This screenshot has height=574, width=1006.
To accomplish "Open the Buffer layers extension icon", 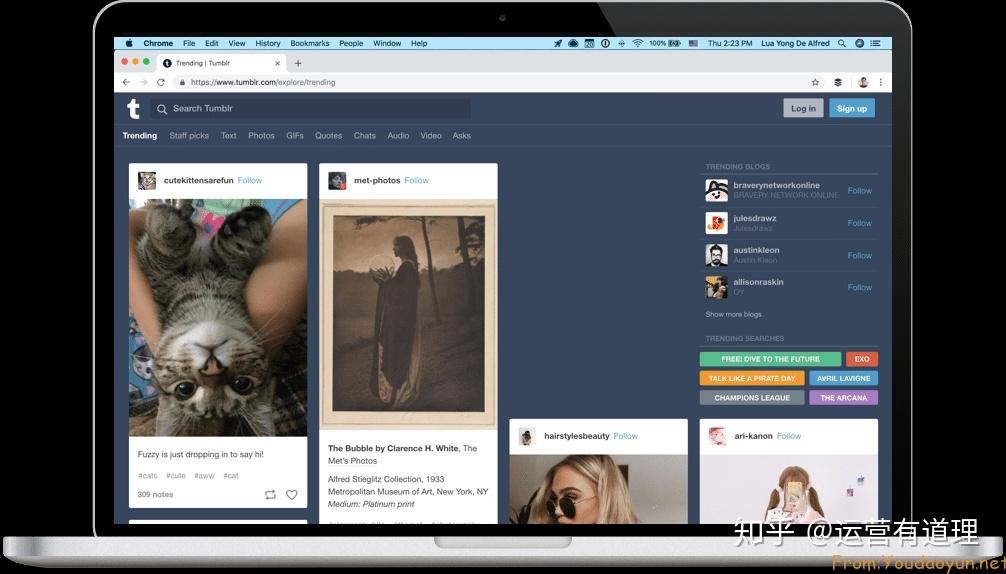I will pos(838,82).
